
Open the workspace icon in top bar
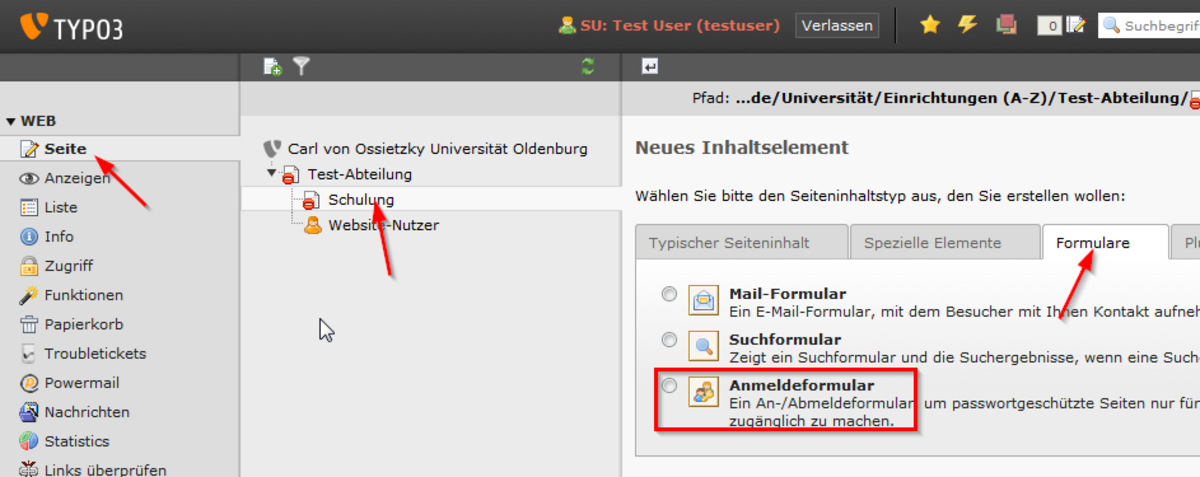tap(1006, 25)
